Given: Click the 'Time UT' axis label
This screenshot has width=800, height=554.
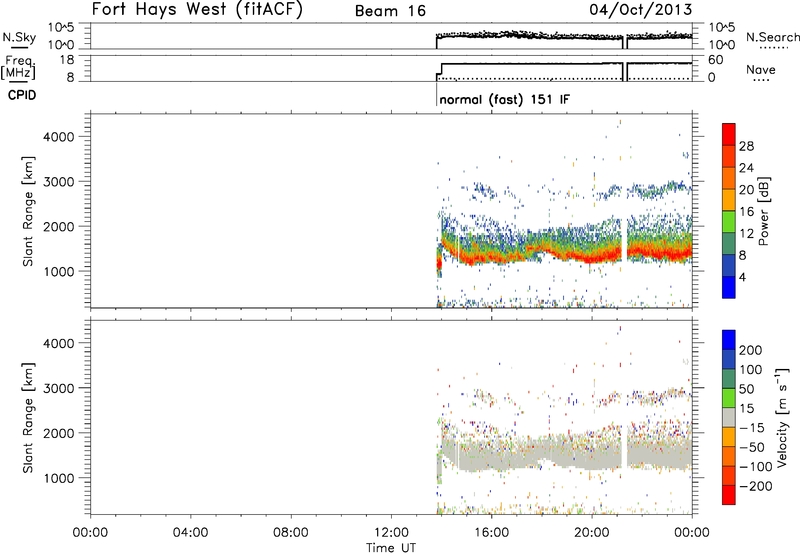Looking at the screenshot, I should coord(391,547).
